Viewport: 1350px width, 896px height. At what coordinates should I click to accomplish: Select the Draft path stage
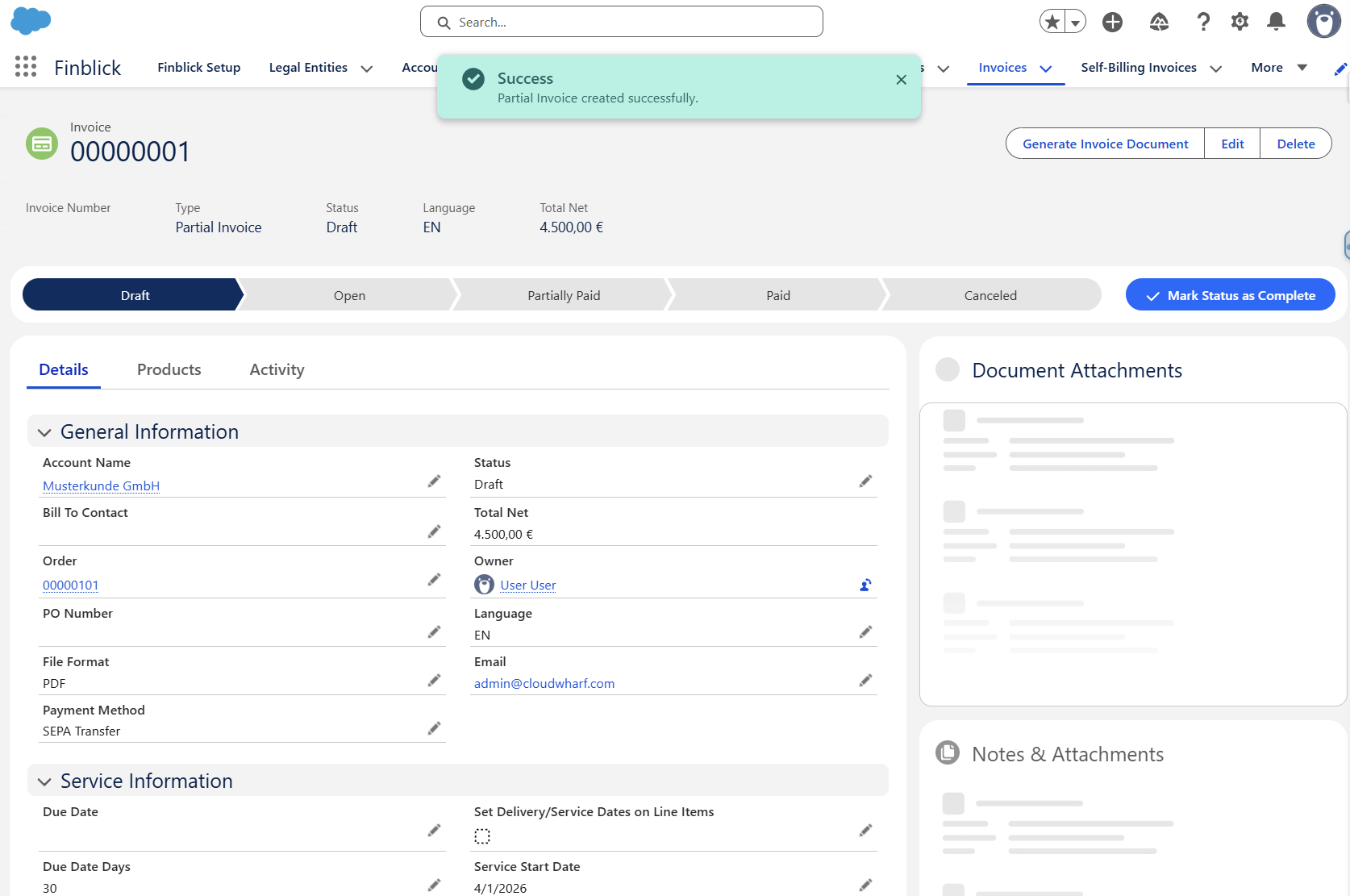click(x=133, y=295)
